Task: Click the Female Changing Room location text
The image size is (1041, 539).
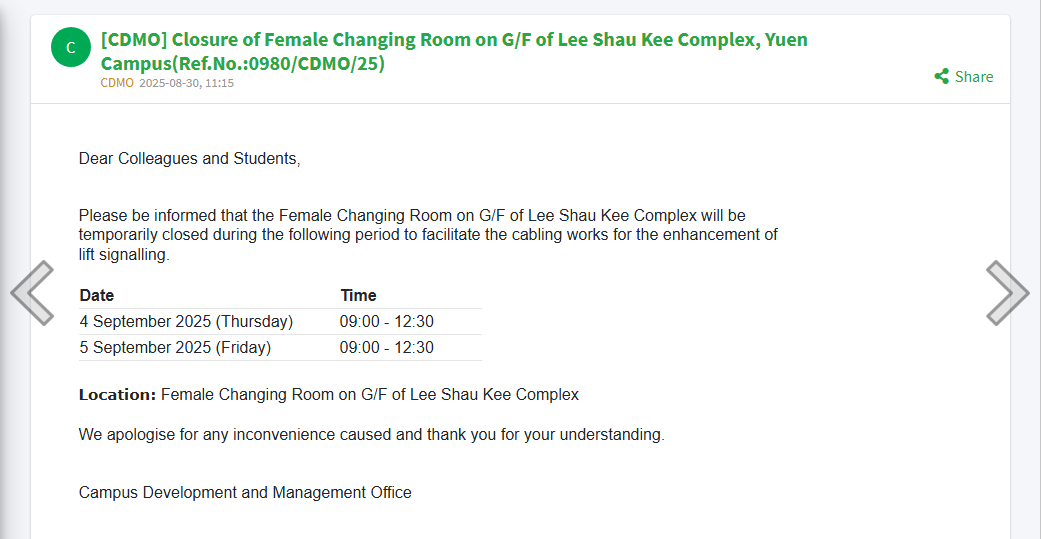Action: 370,395
